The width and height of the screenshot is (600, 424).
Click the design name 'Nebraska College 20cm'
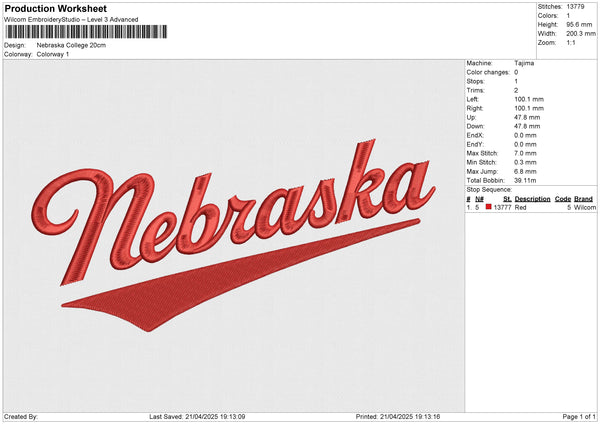71,45
